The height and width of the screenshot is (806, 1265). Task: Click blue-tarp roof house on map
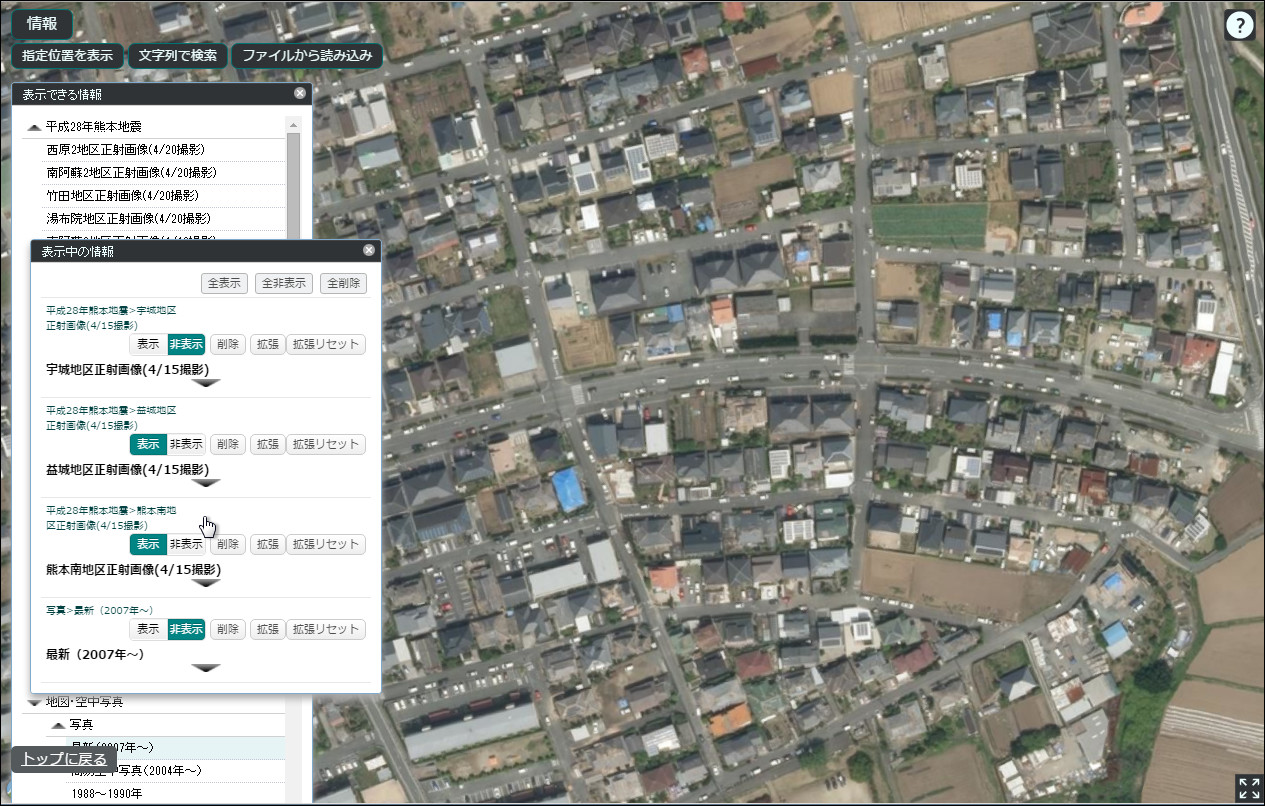(x=569, y=490)
